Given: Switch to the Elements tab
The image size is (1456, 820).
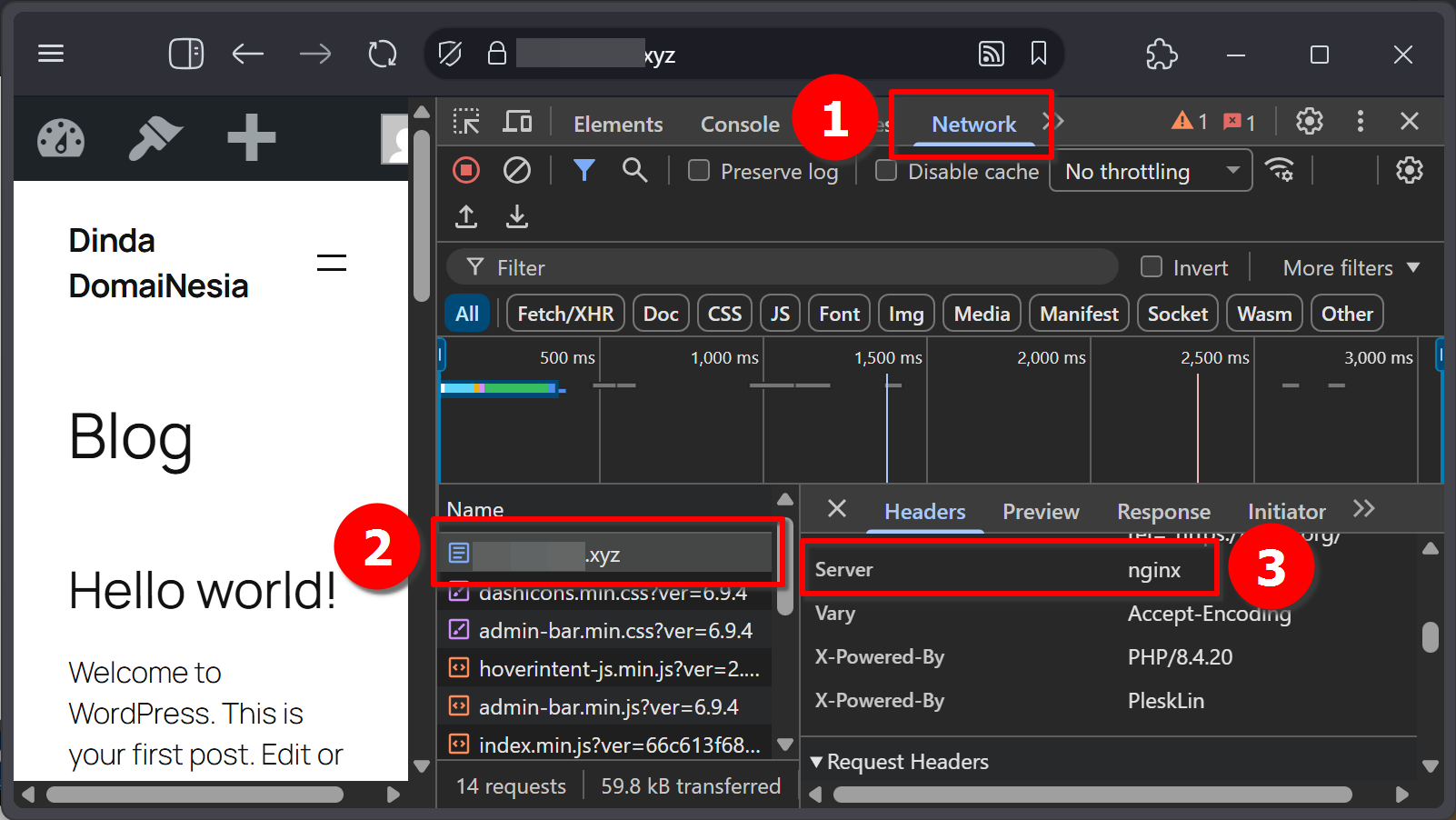Looking at the screenshot, I should coord(618,124).
